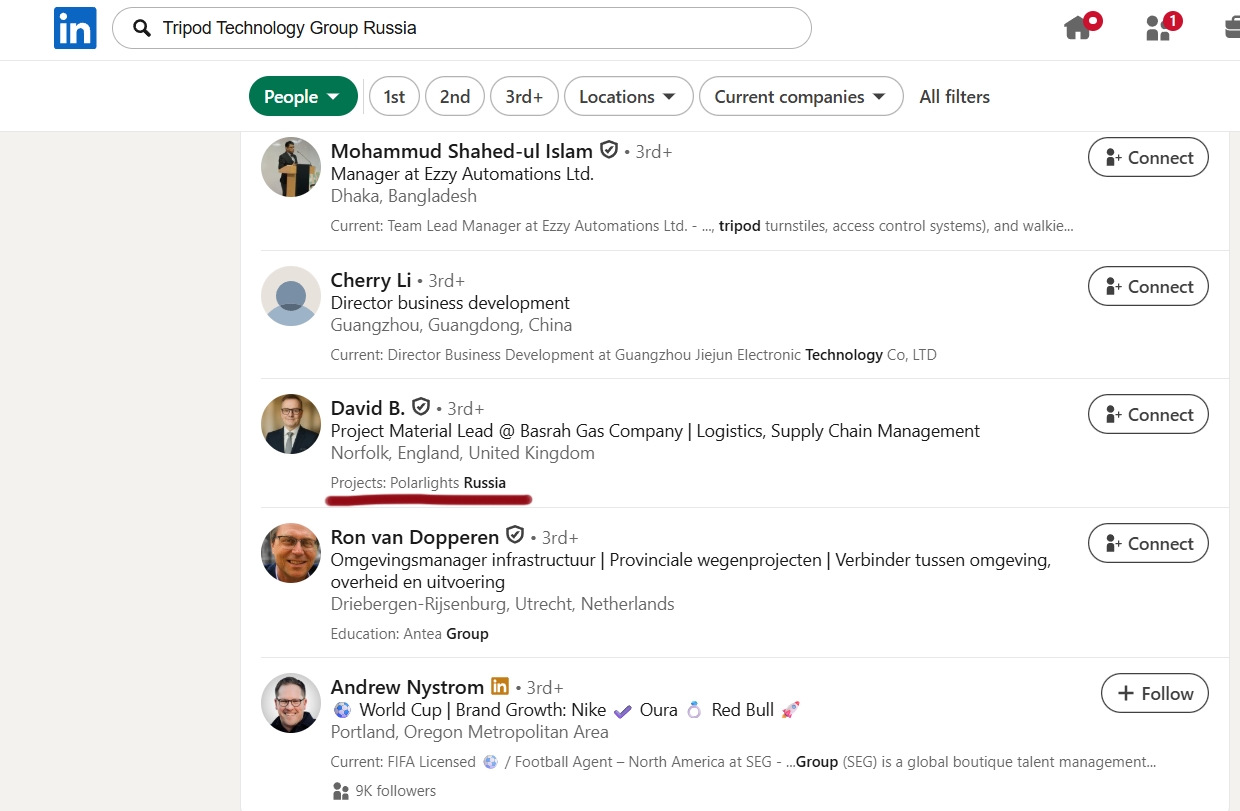Expand the Current companies filter
The image size is (1240, 811).
[x=801, y=97]
